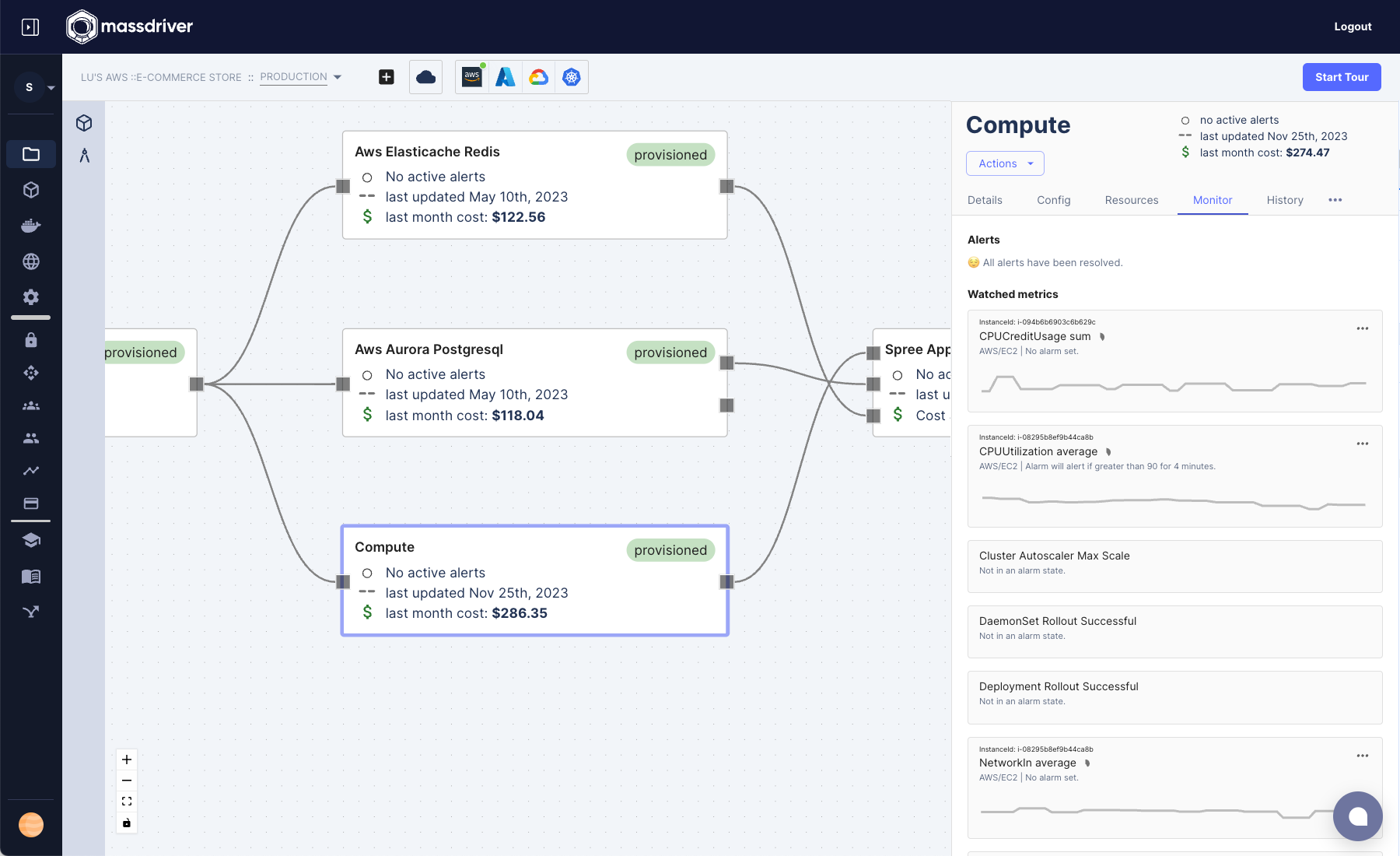Switch to the History tab

[1285, 200]
